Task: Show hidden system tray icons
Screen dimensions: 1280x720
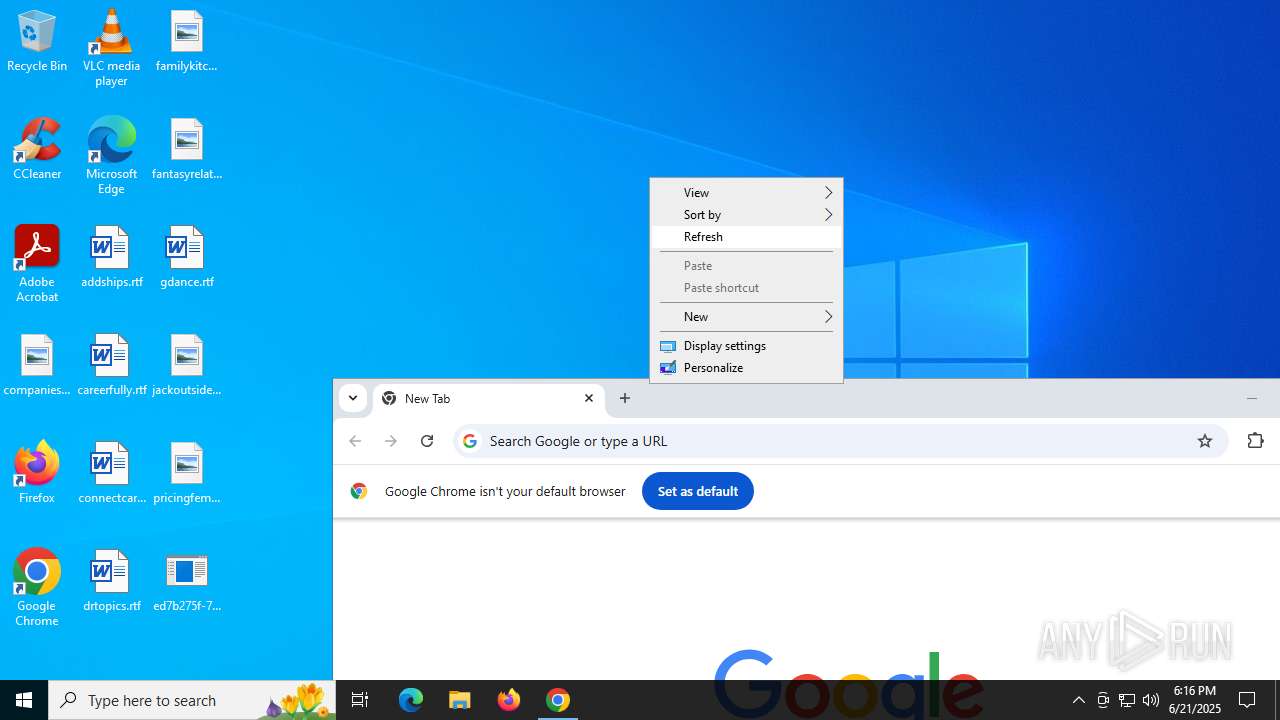Action: [x=1079, y=700]
